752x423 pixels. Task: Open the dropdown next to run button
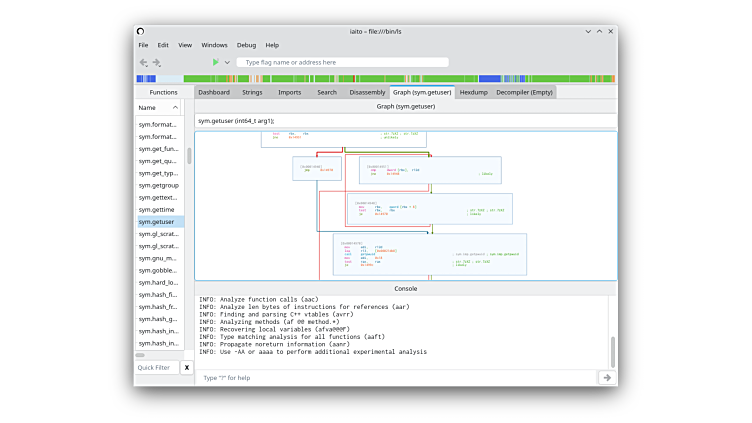coord(227,62)
